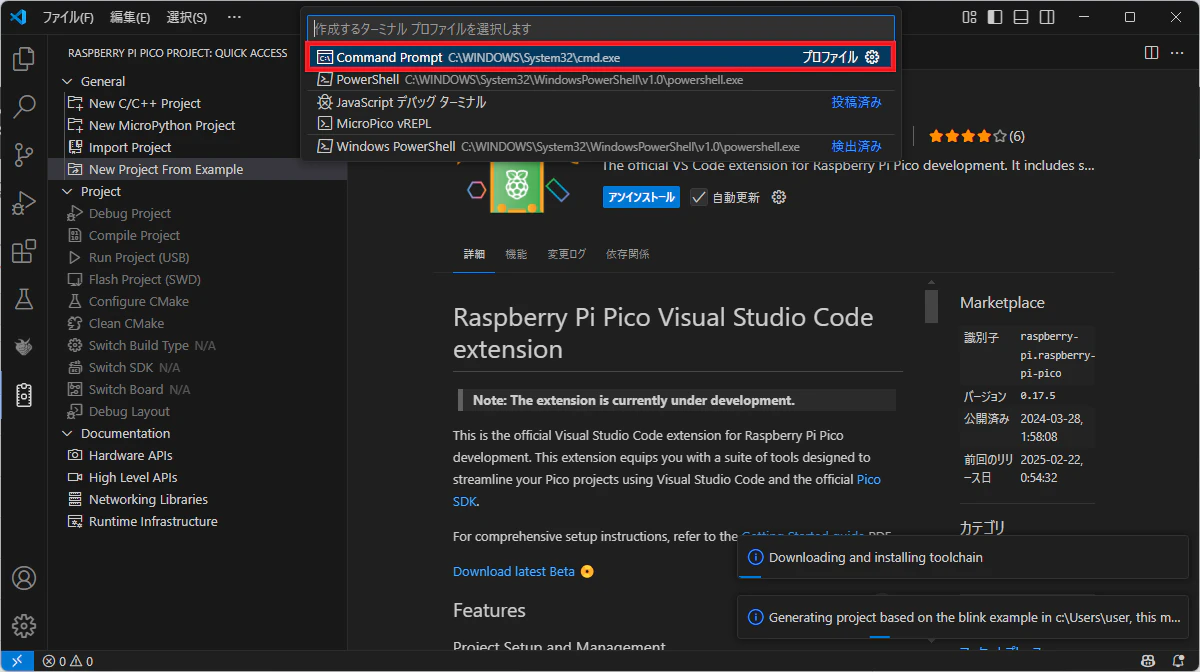Click the Download latest Beta link
This screenshot has height=672, width=1200.
(x=514, y=571)
